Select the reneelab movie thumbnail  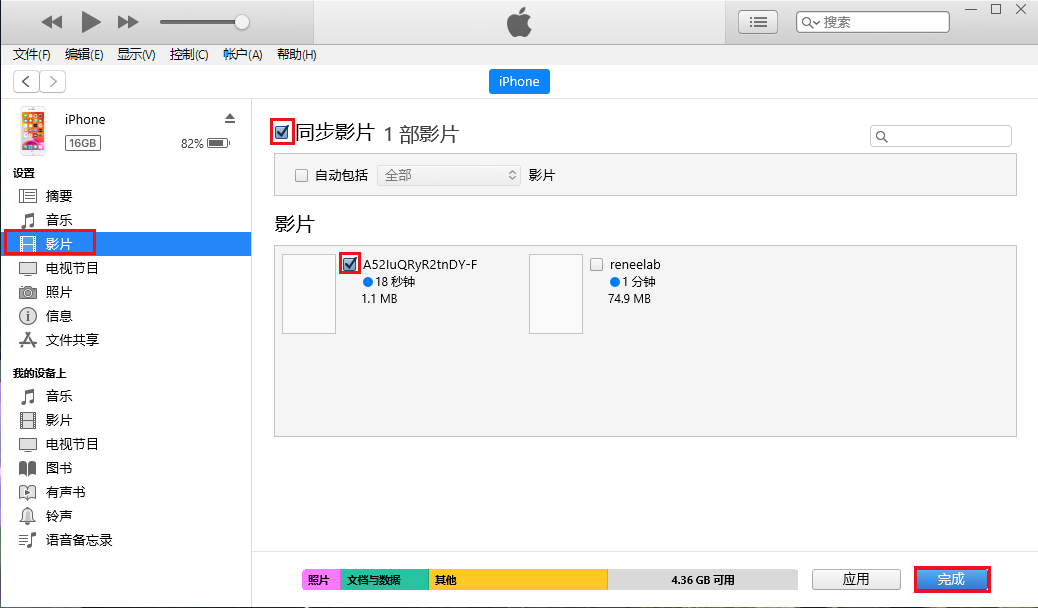tap(556, 294)
